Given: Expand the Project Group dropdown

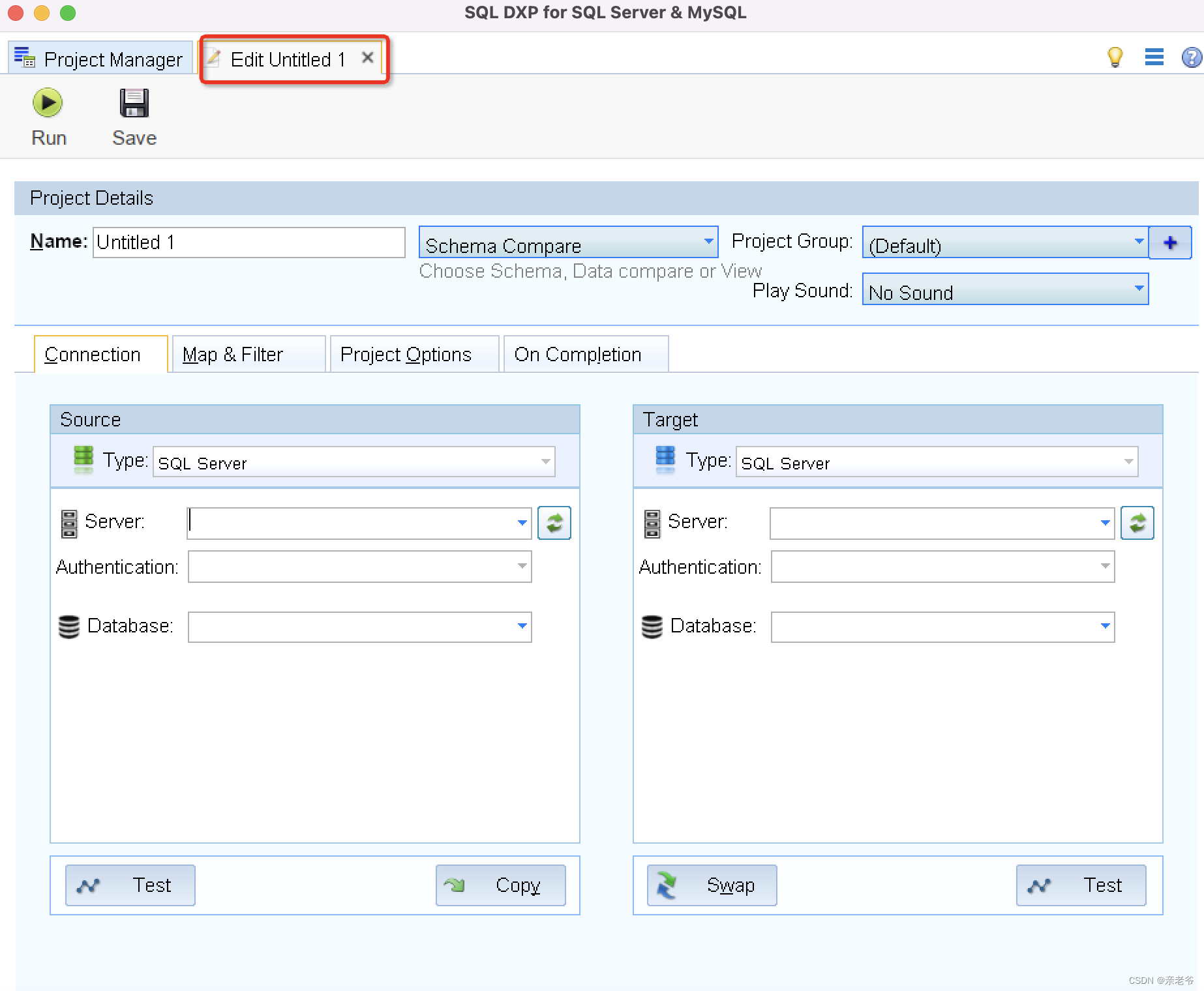Looking at the screenshot, I should [x=1005, y=243].
